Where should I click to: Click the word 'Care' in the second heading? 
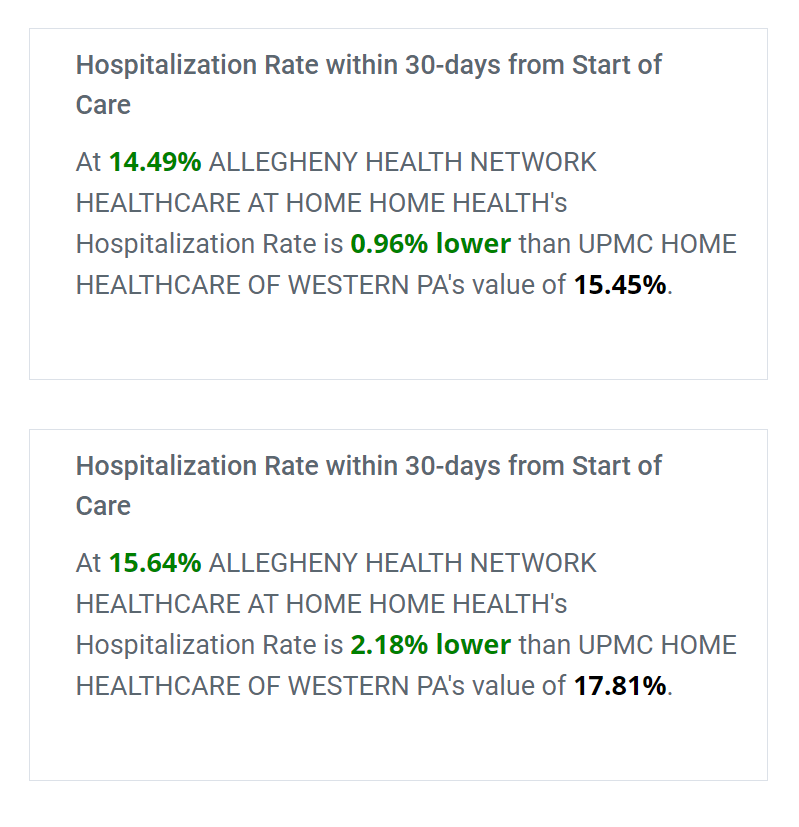pyautogui.click(x=103, y=505)
